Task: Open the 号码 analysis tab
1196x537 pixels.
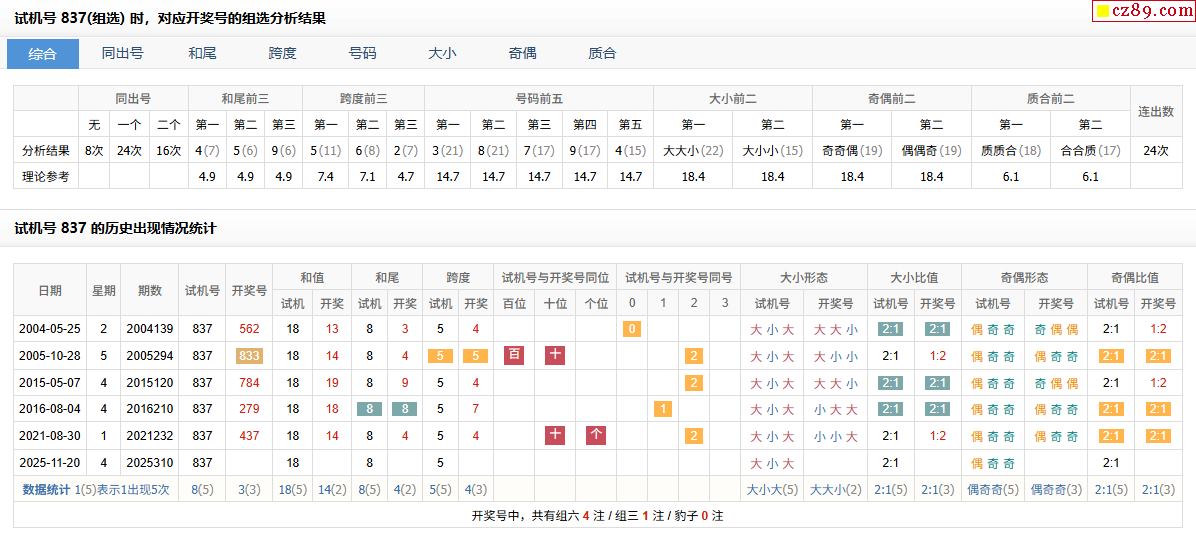Action: [362, 54]
